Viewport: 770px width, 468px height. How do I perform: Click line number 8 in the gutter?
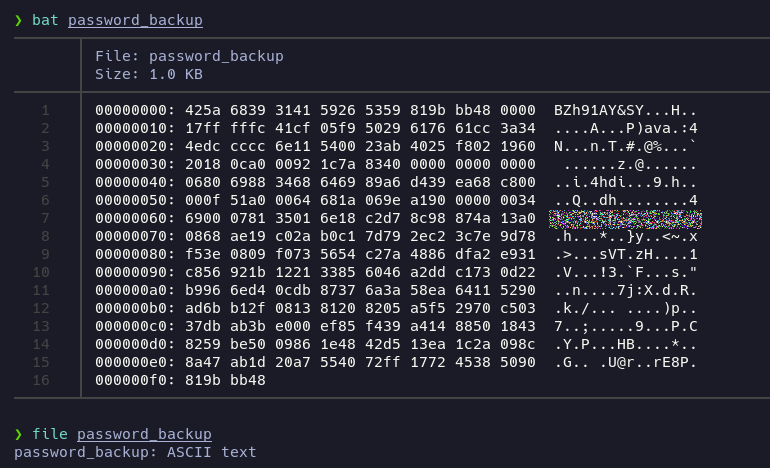[x=46, y=236]
